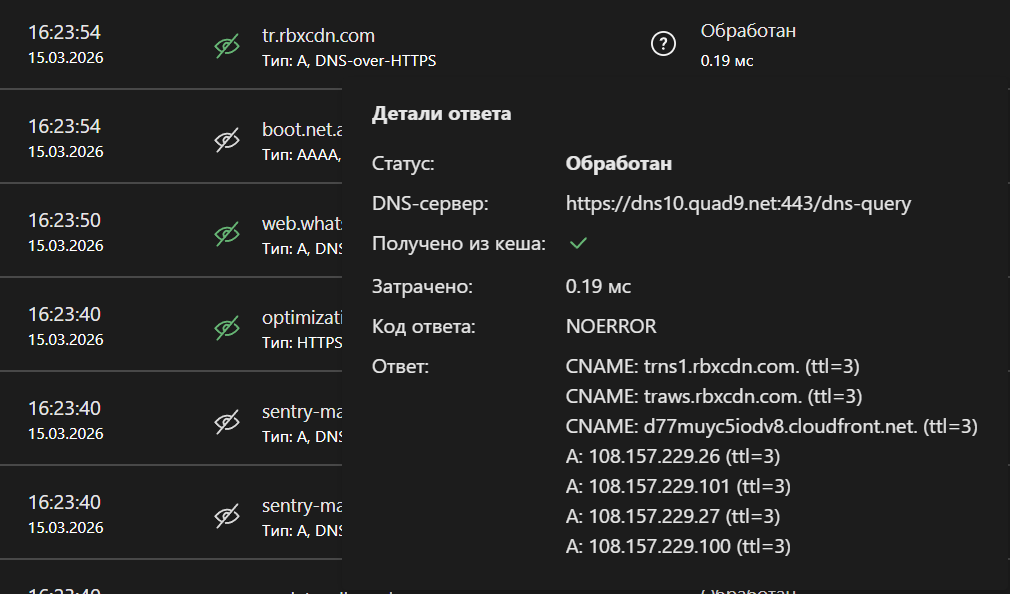Toggle the eye icon in web.what row

pos(228,234)
